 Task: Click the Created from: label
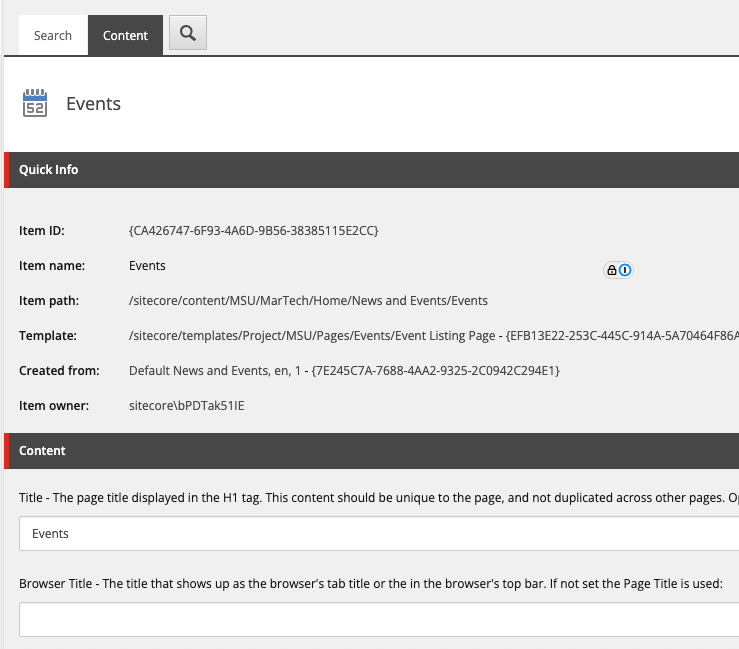pyautogui.click(x=59, y=371)
